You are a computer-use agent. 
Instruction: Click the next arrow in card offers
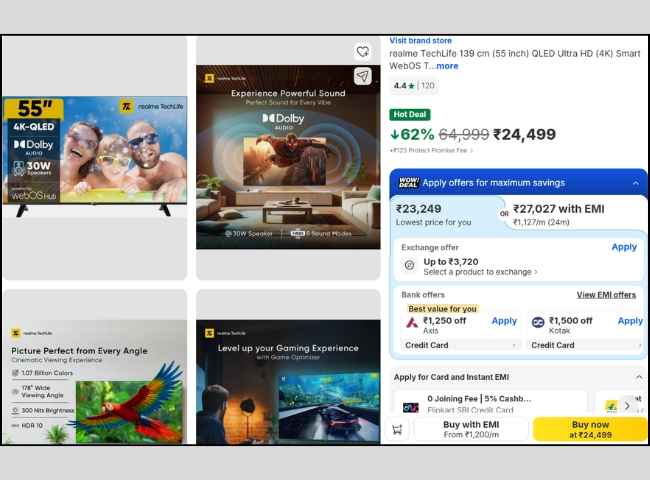[627, 406]
